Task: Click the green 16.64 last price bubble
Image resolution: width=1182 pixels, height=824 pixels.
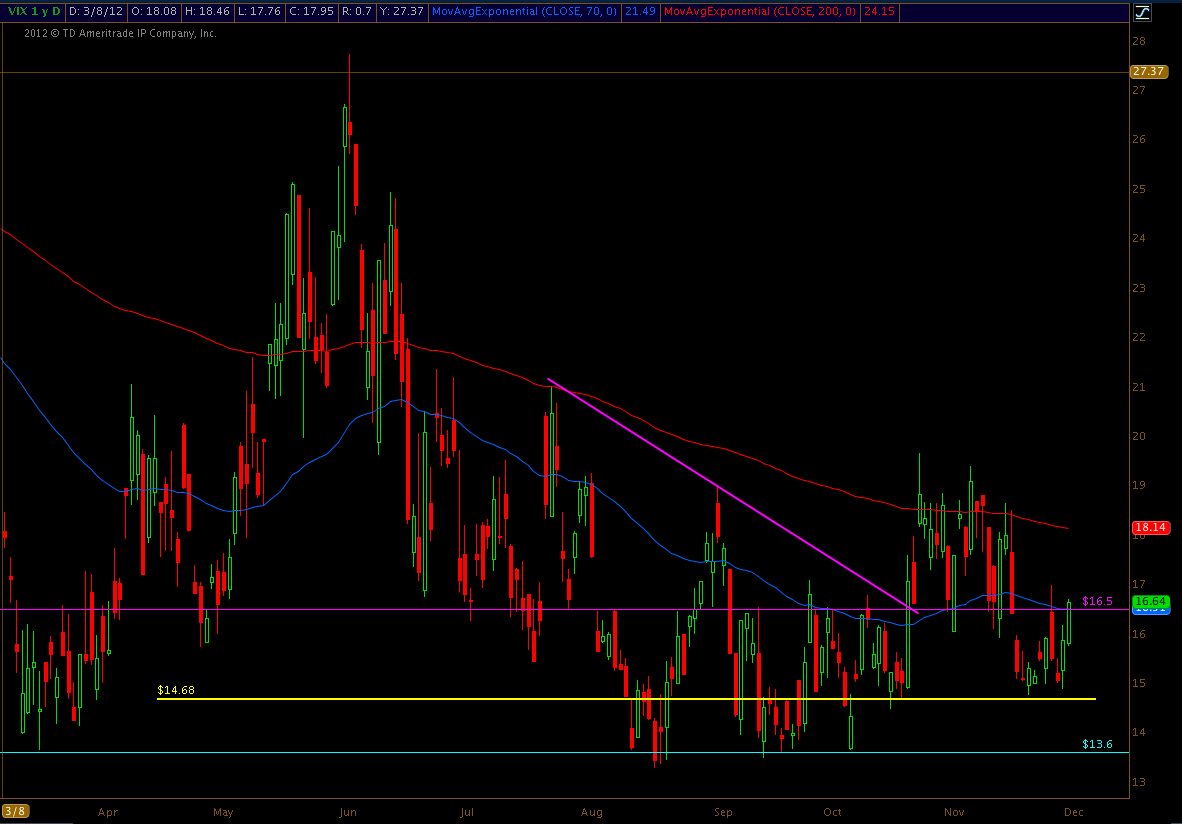Action: pos(1147,601)
